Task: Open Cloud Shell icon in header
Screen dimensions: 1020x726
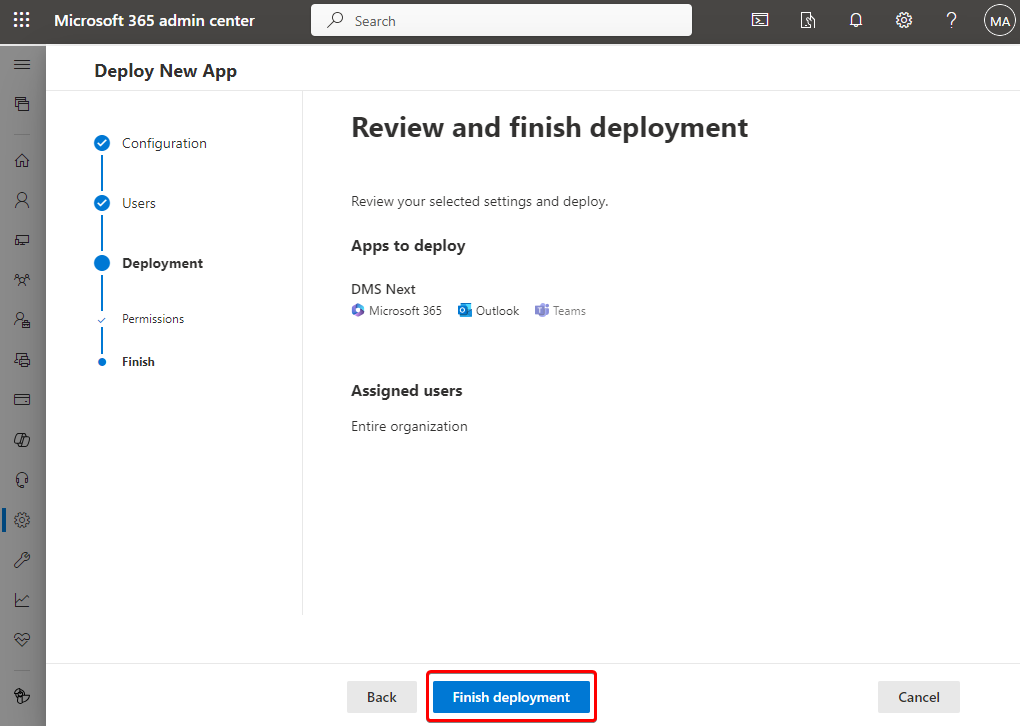Action: point(760,21)
